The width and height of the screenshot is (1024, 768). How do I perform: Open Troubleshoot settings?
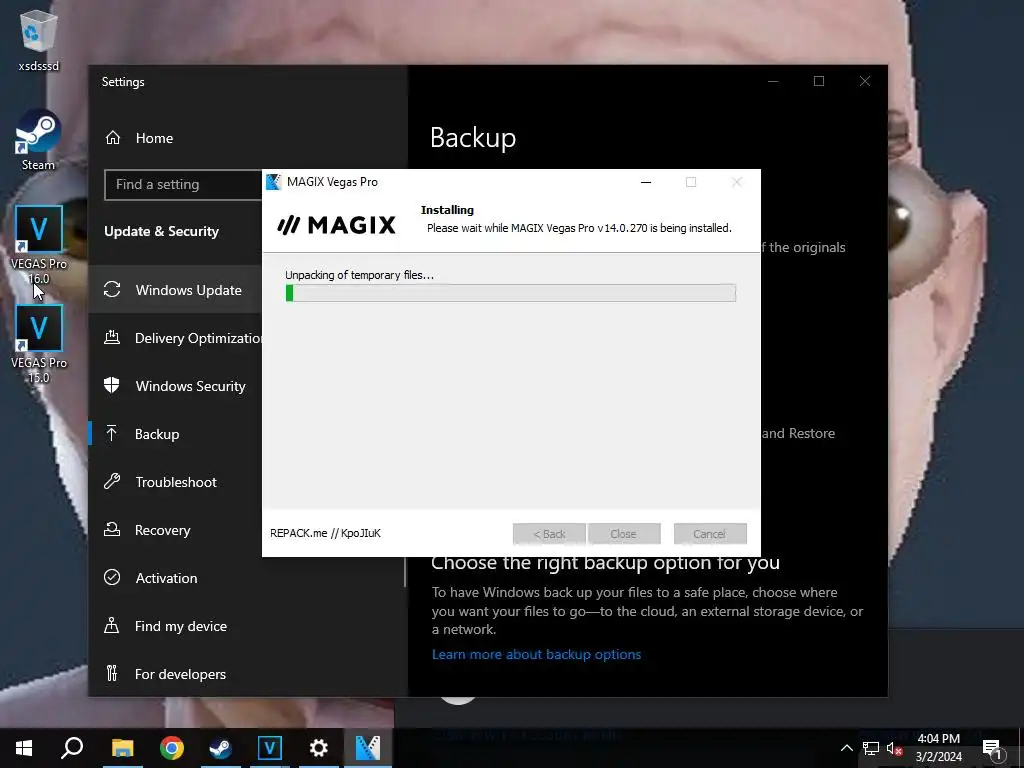pos(176,482)
